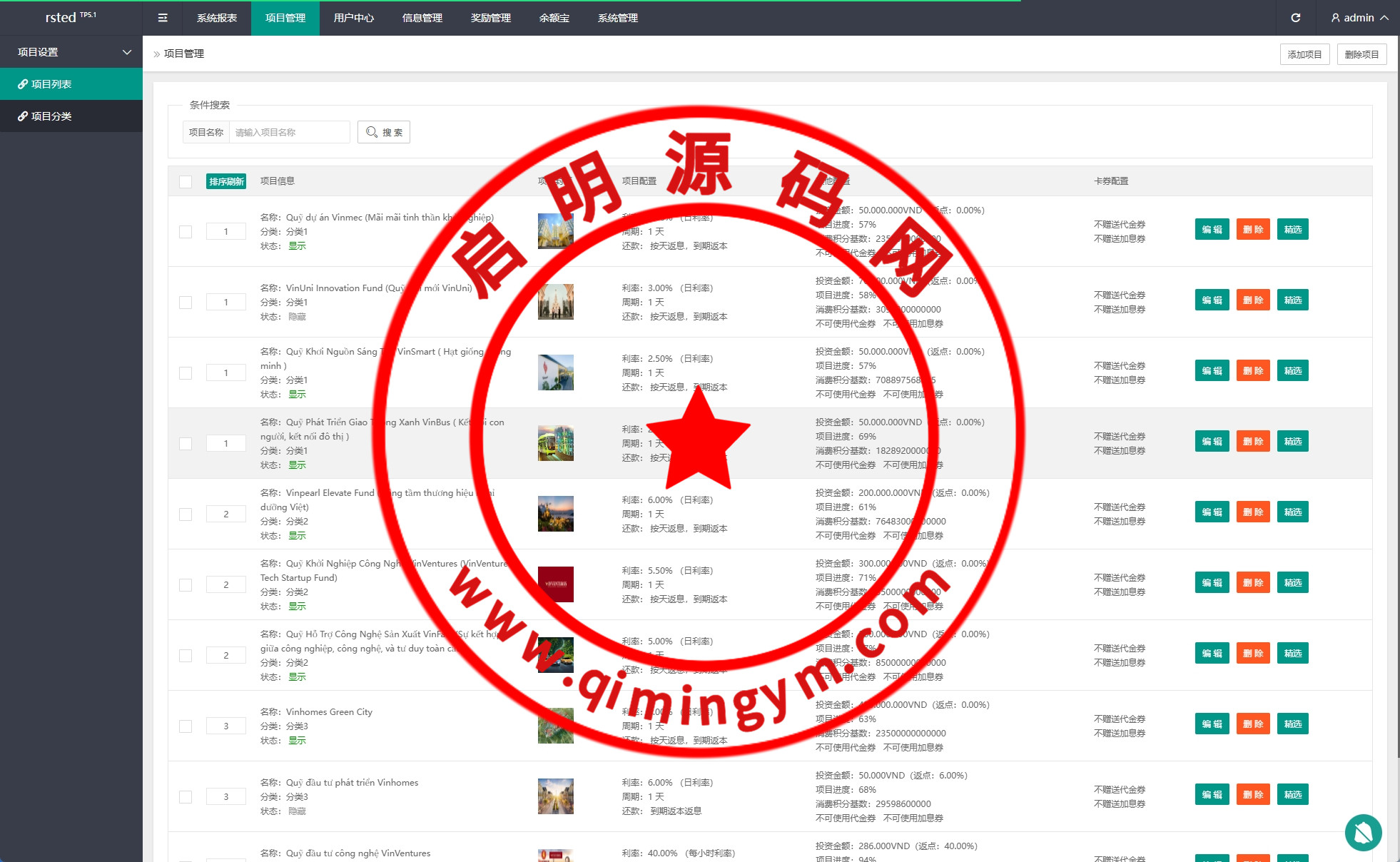Check the box for Vinmec project row

(x=186, y=231)
